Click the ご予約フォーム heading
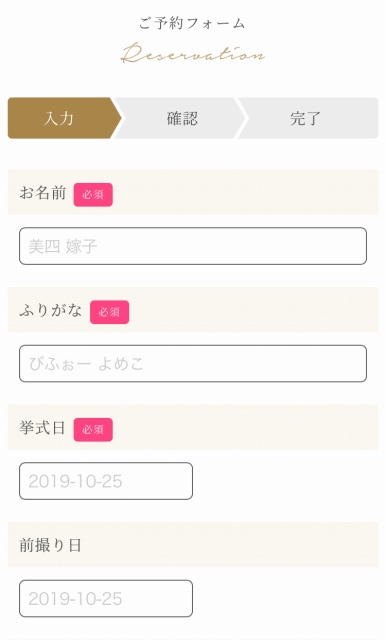Viewport: 386px width, 640px height. click(x=192, y=23)
